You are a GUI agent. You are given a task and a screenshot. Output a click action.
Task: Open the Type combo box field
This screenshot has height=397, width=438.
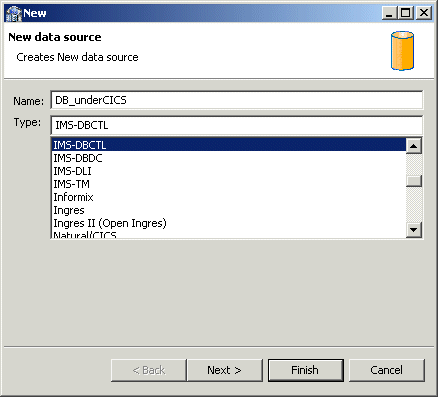coord(237,125)
